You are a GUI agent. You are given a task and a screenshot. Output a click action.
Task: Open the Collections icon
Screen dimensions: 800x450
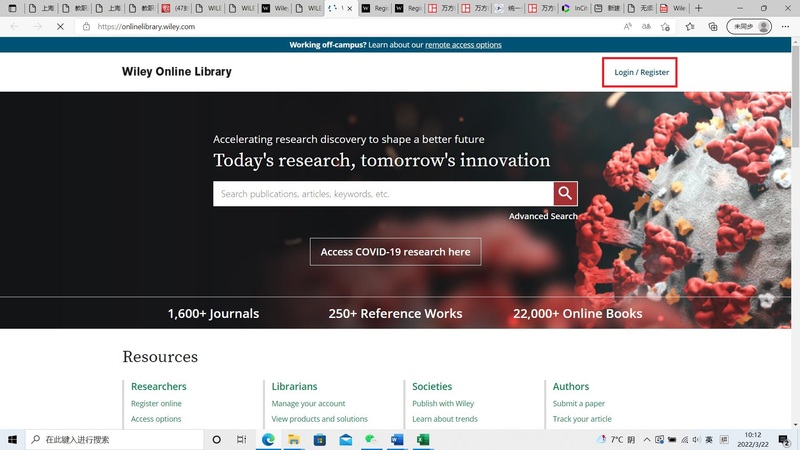tap(713, 27)
